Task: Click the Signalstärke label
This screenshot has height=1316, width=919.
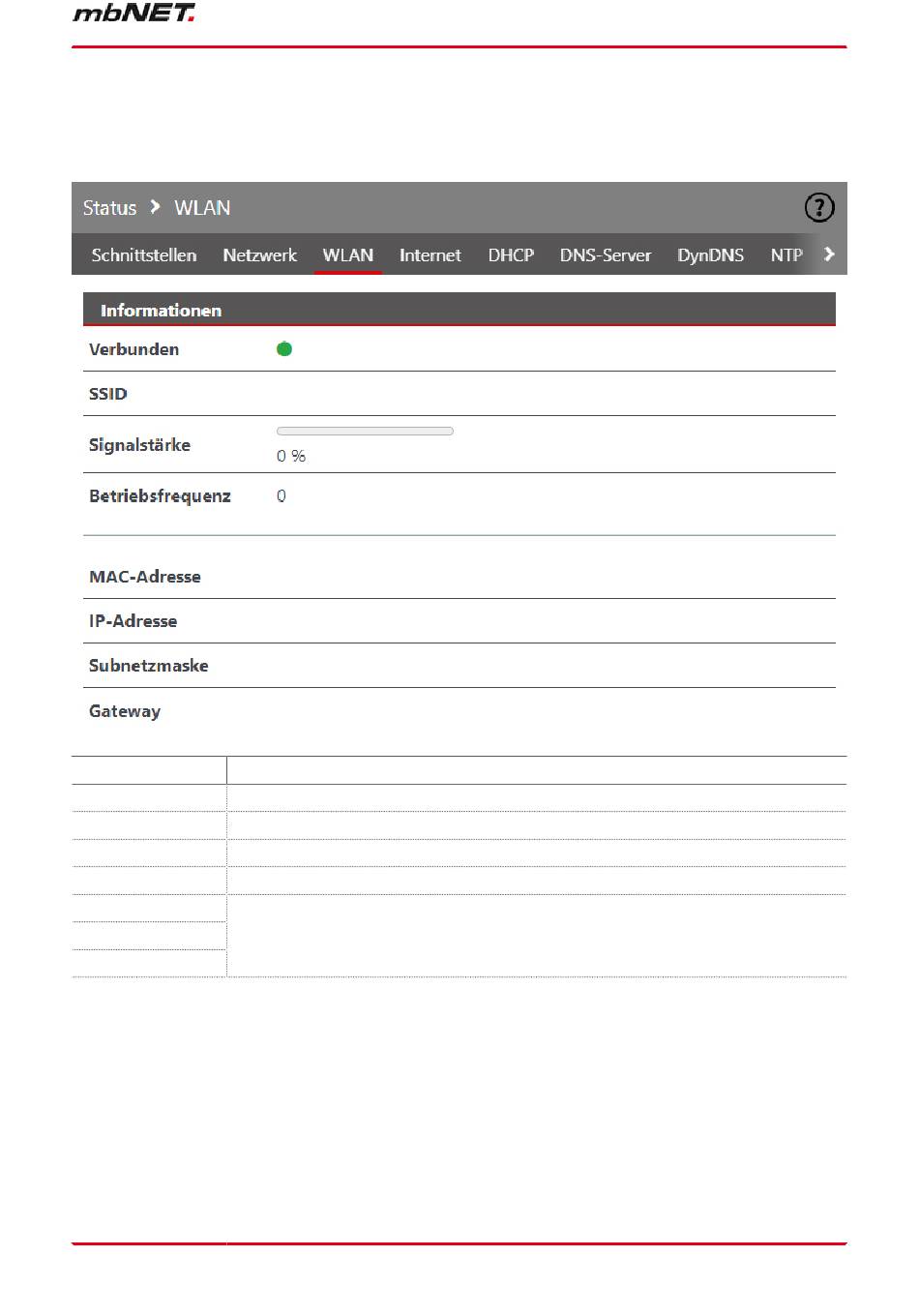Action: click(x=139, y=445)
